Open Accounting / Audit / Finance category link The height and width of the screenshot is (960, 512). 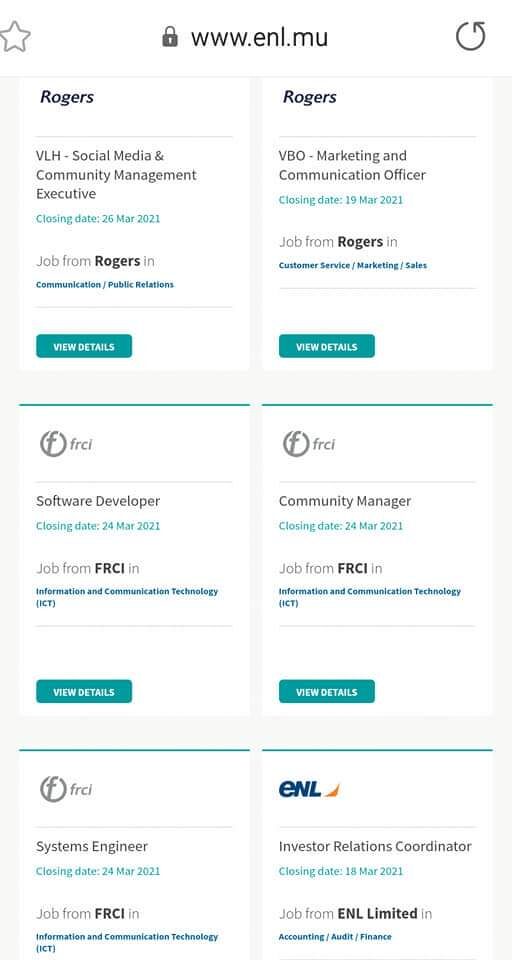point(335,936)
